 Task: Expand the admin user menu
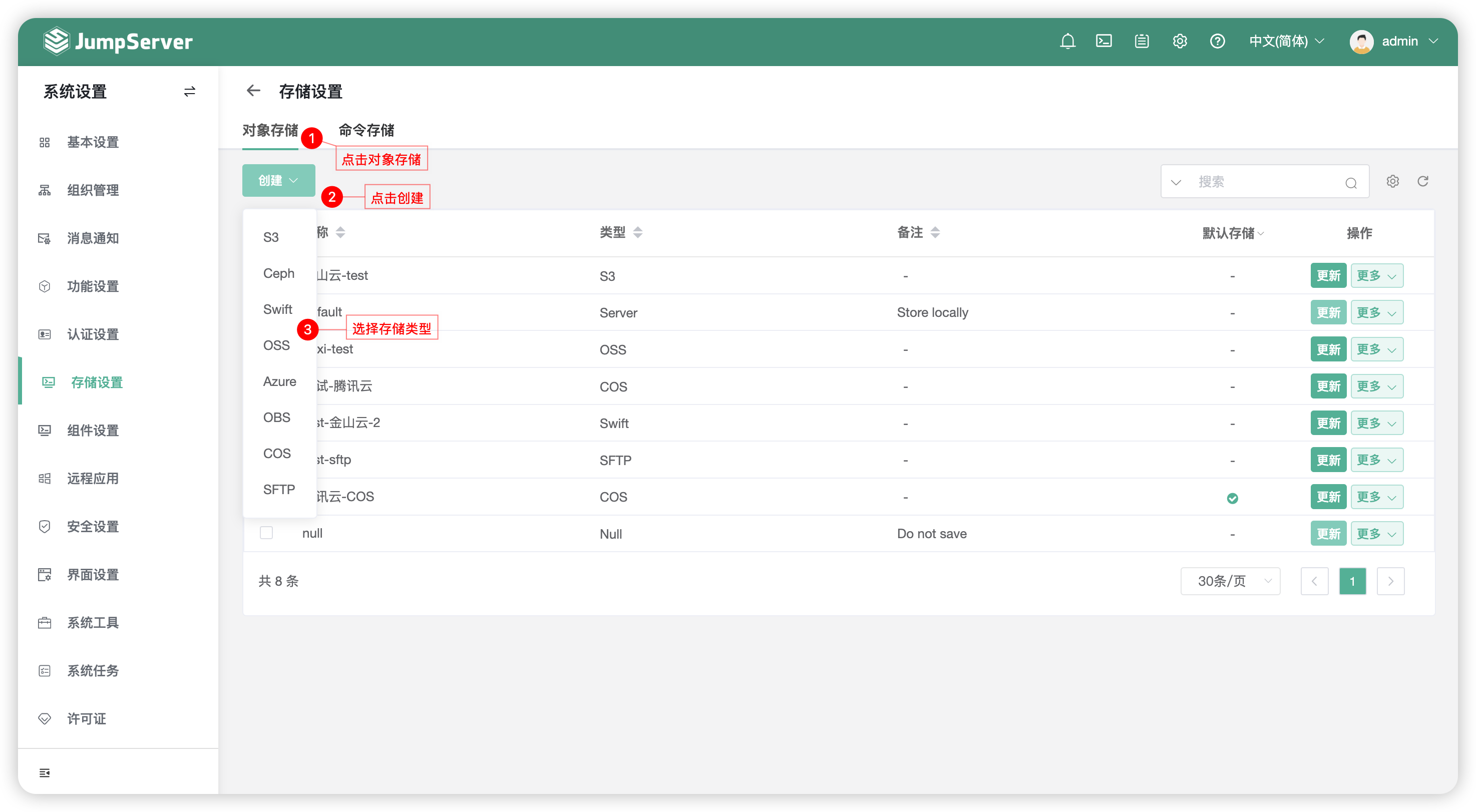1410,41
